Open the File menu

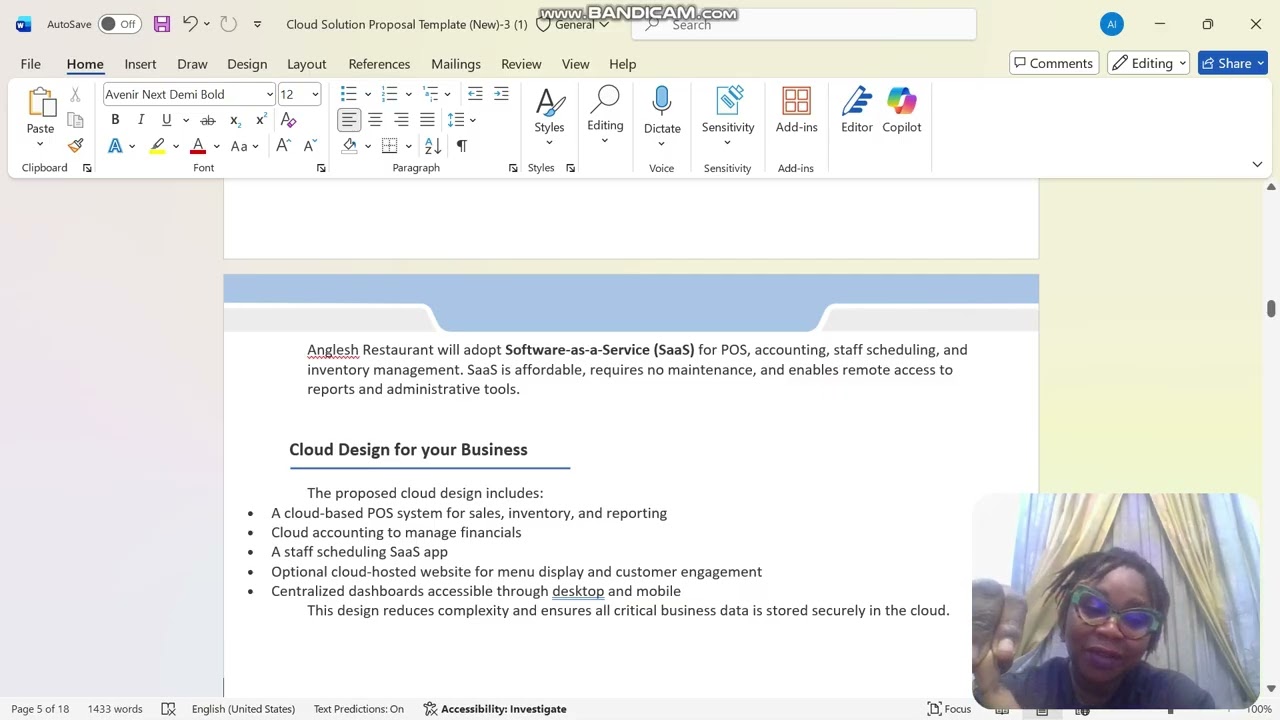(x=31, y=63)
